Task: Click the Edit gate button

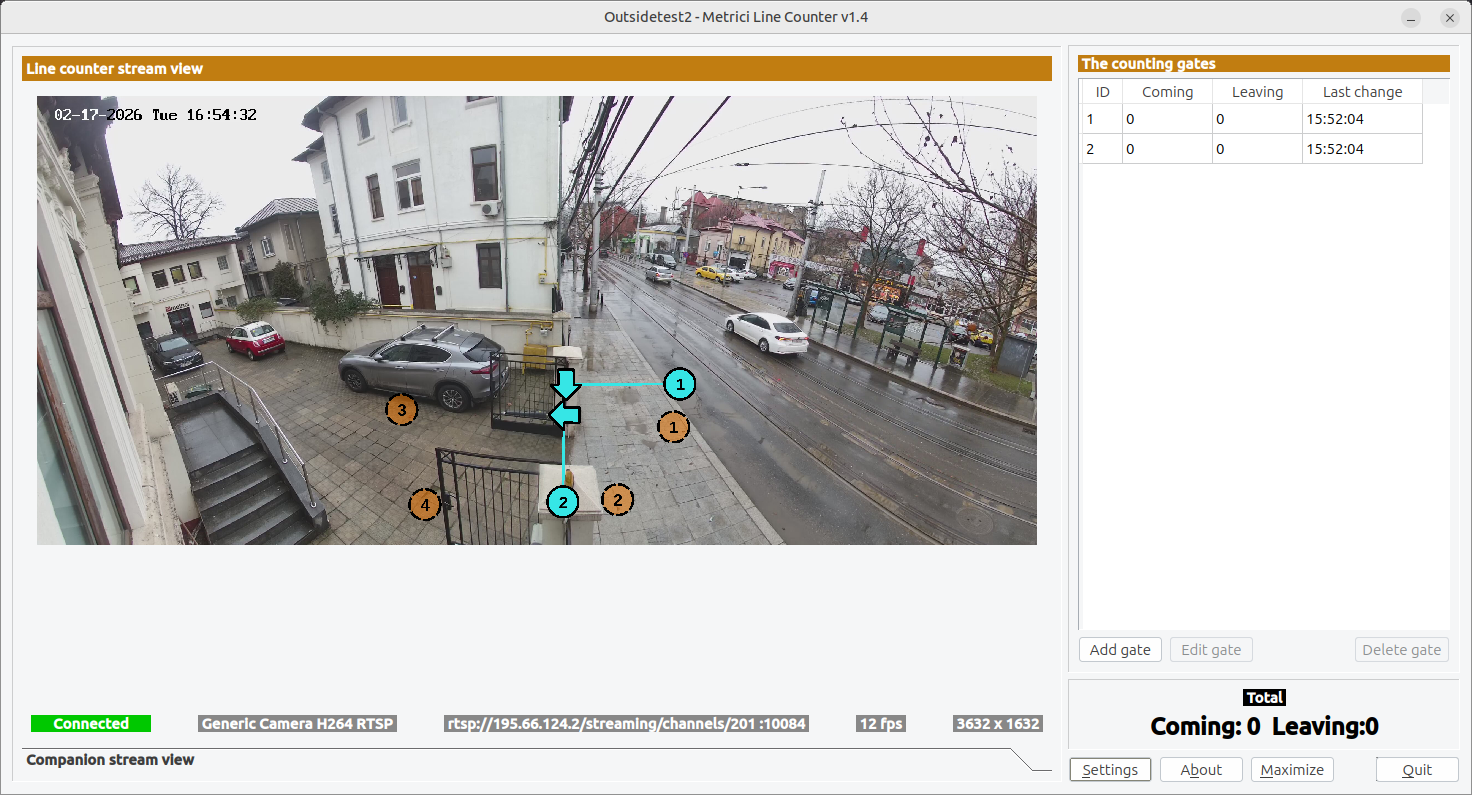Action: tap(1211, 650)
